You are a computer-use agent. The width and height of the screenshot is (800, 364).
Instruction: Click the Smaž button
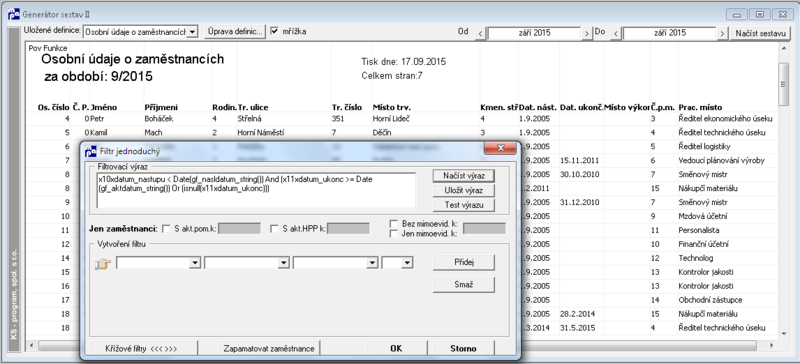pyautogui.click(x=463, y=285)
